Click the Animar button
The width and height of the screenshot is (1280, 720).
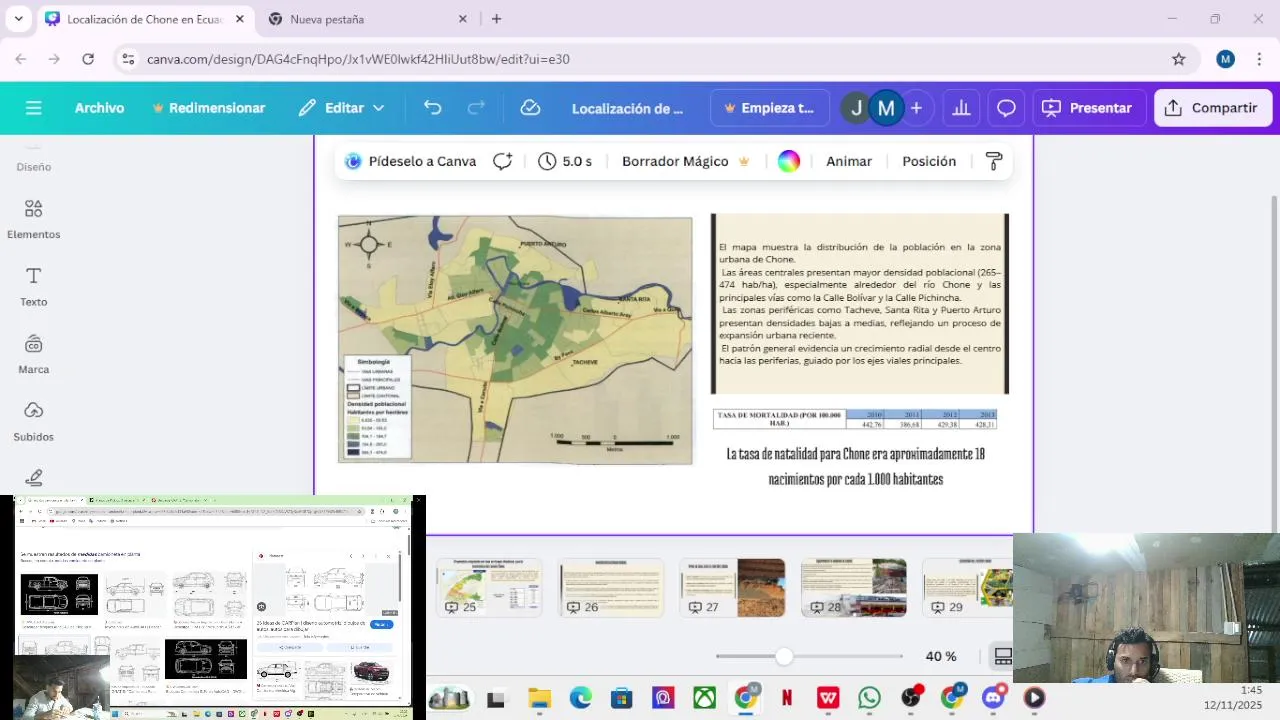[x=849, y=161]
